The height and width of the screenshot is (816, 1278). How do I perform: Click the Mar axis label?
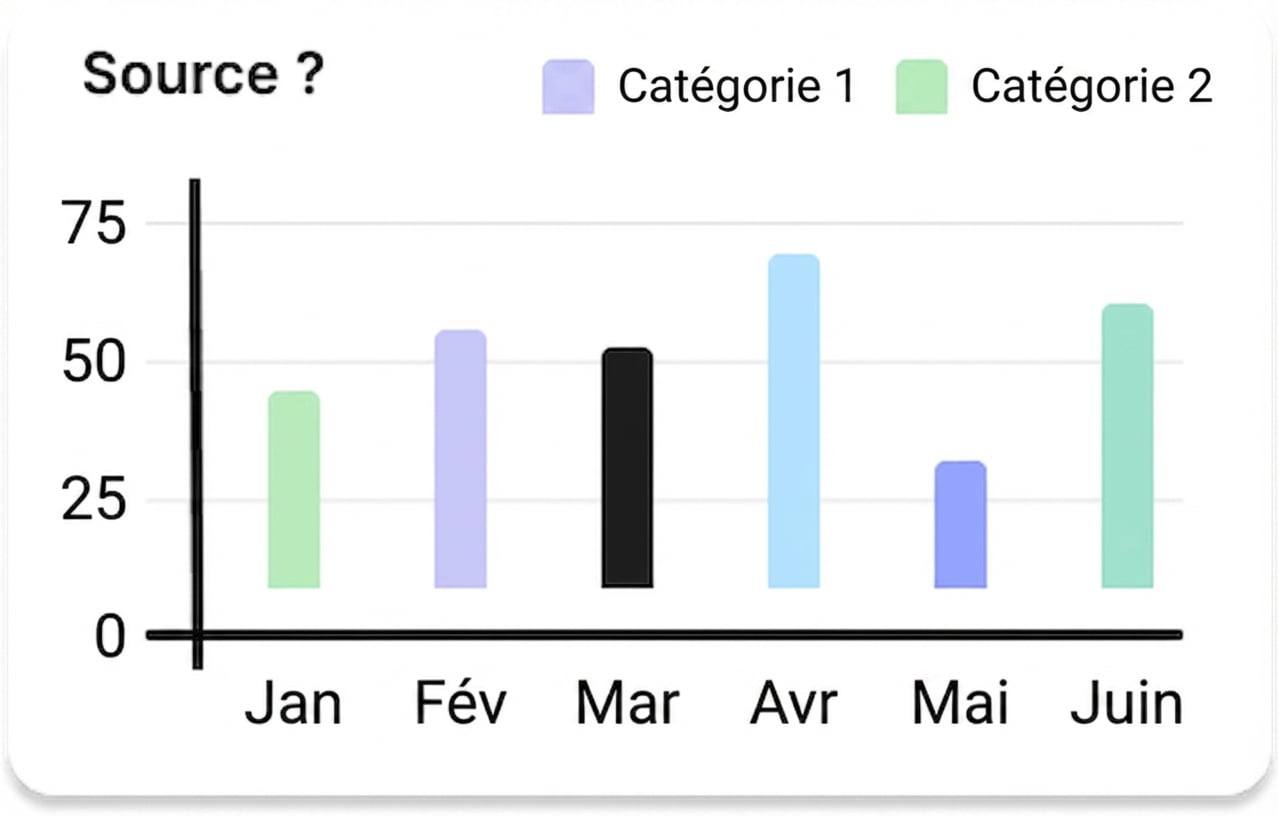pyautogui.click(x=628, y=704)
